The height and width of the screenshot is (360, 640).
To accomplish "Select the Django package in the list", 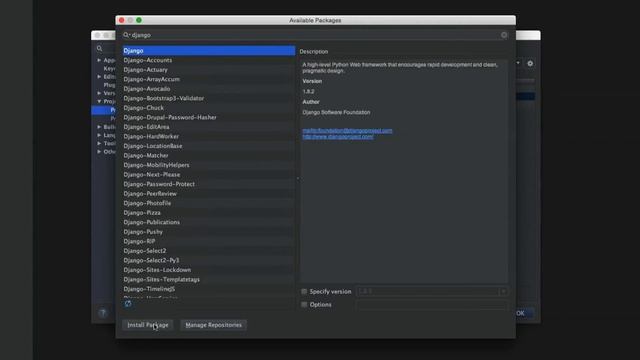I will tap(209, 51).
